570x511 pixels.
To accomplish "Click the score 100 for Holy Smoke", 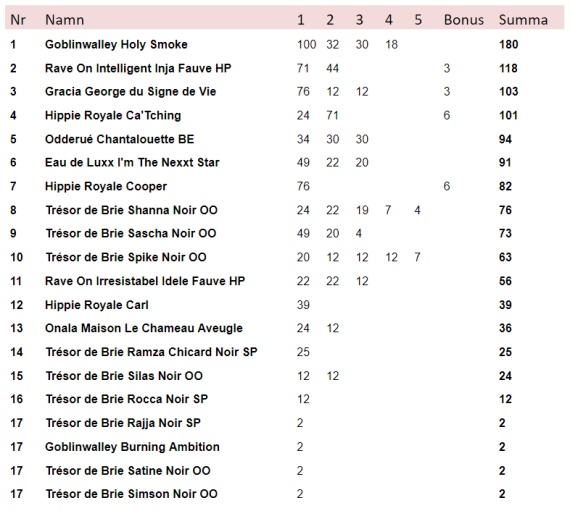I will [x=306, y=44].
